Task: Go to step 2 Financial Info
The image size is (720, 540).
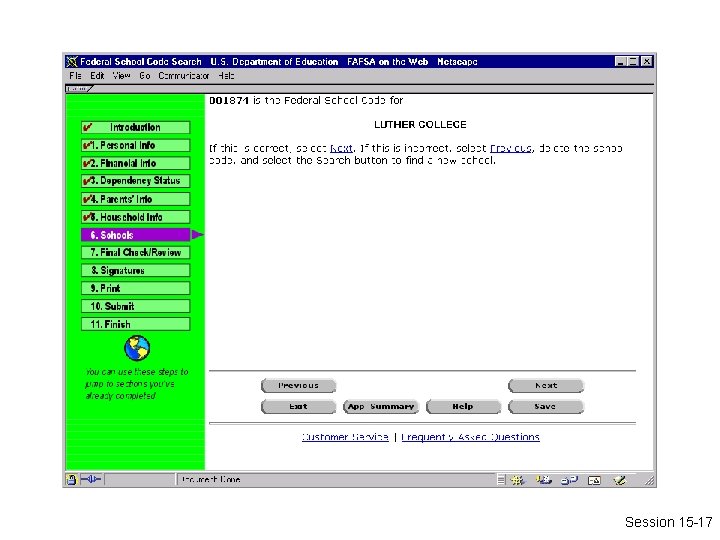Action: point(135,163)
